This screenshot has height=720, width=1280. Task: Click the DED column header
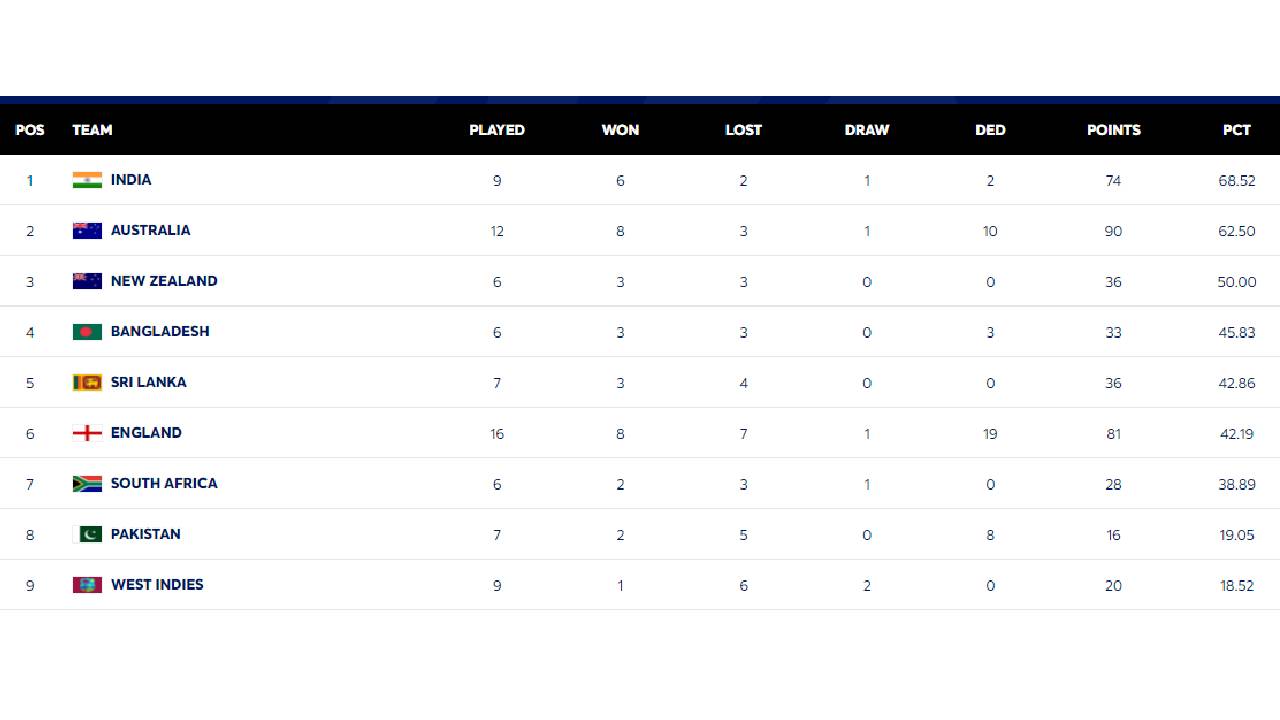pyautogui.click(x=990, y=130)
